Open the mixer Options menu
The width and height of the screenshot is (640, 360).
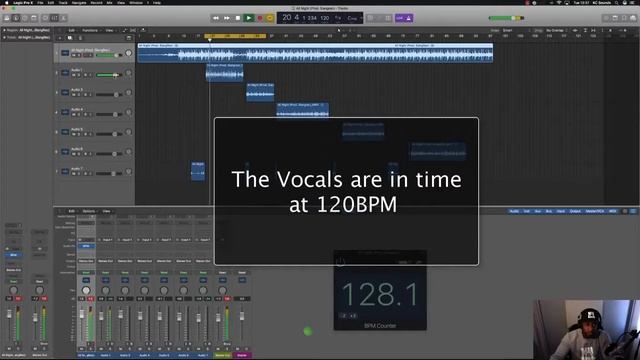[x=89, y=211]
